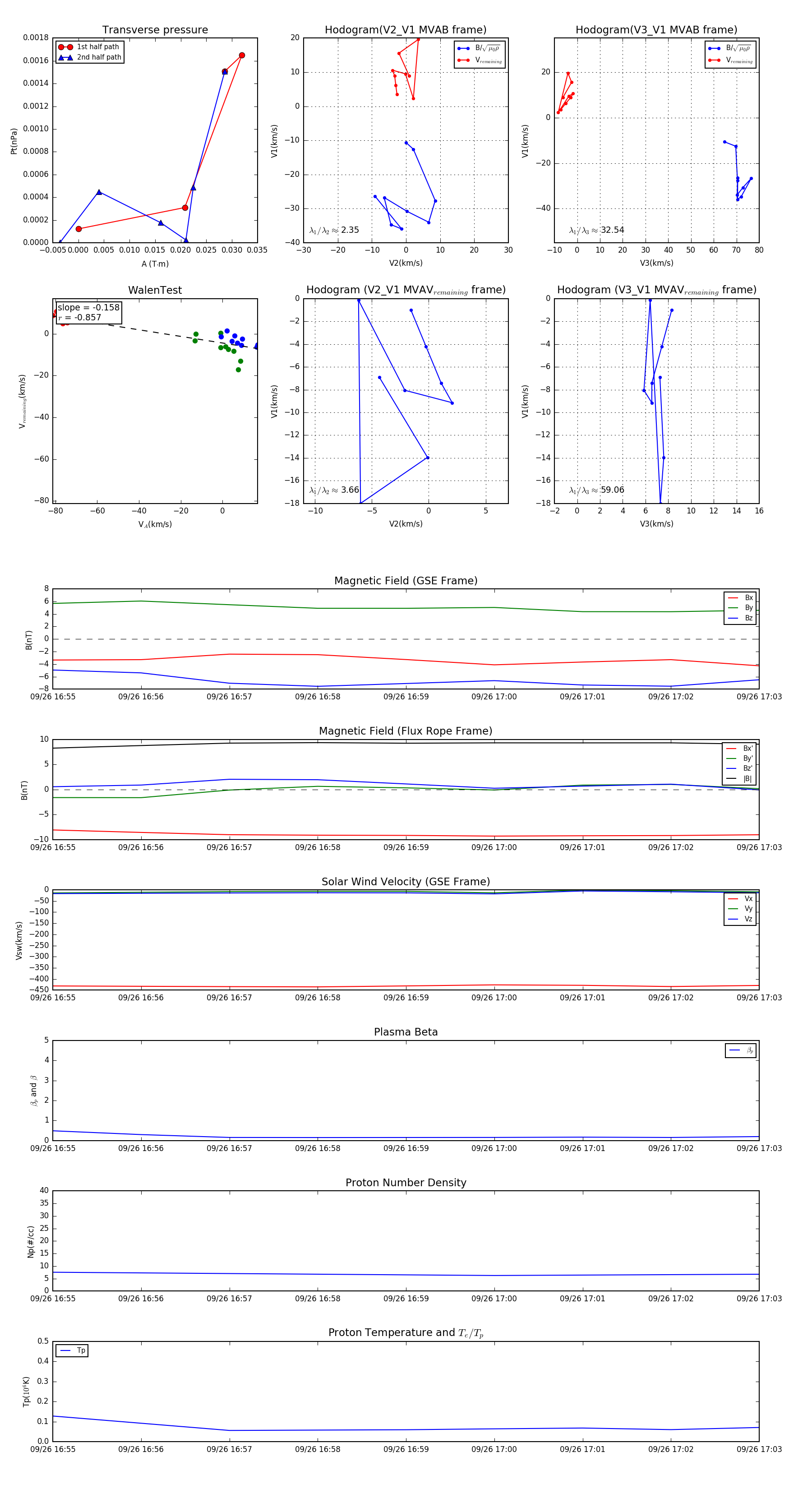The height and width of the screenshot is (1489, 812).
Task: Select the Bz' legend entry
Action: [740, 768]
